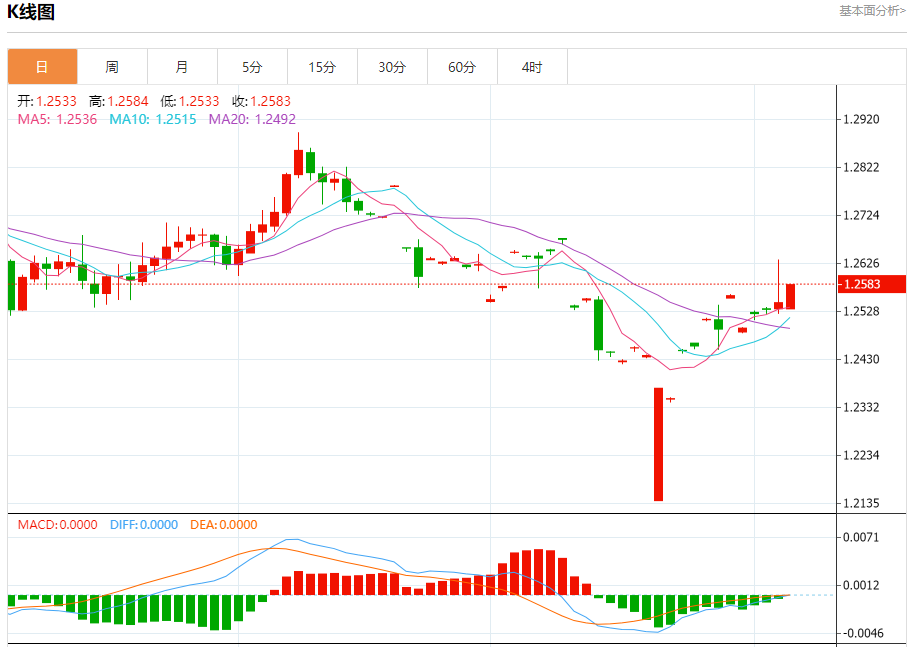Image resolution: width=913 pixels, height=647 pixels.
Task: Switch to the 月 monthly tab
Action: coord(182,67)
